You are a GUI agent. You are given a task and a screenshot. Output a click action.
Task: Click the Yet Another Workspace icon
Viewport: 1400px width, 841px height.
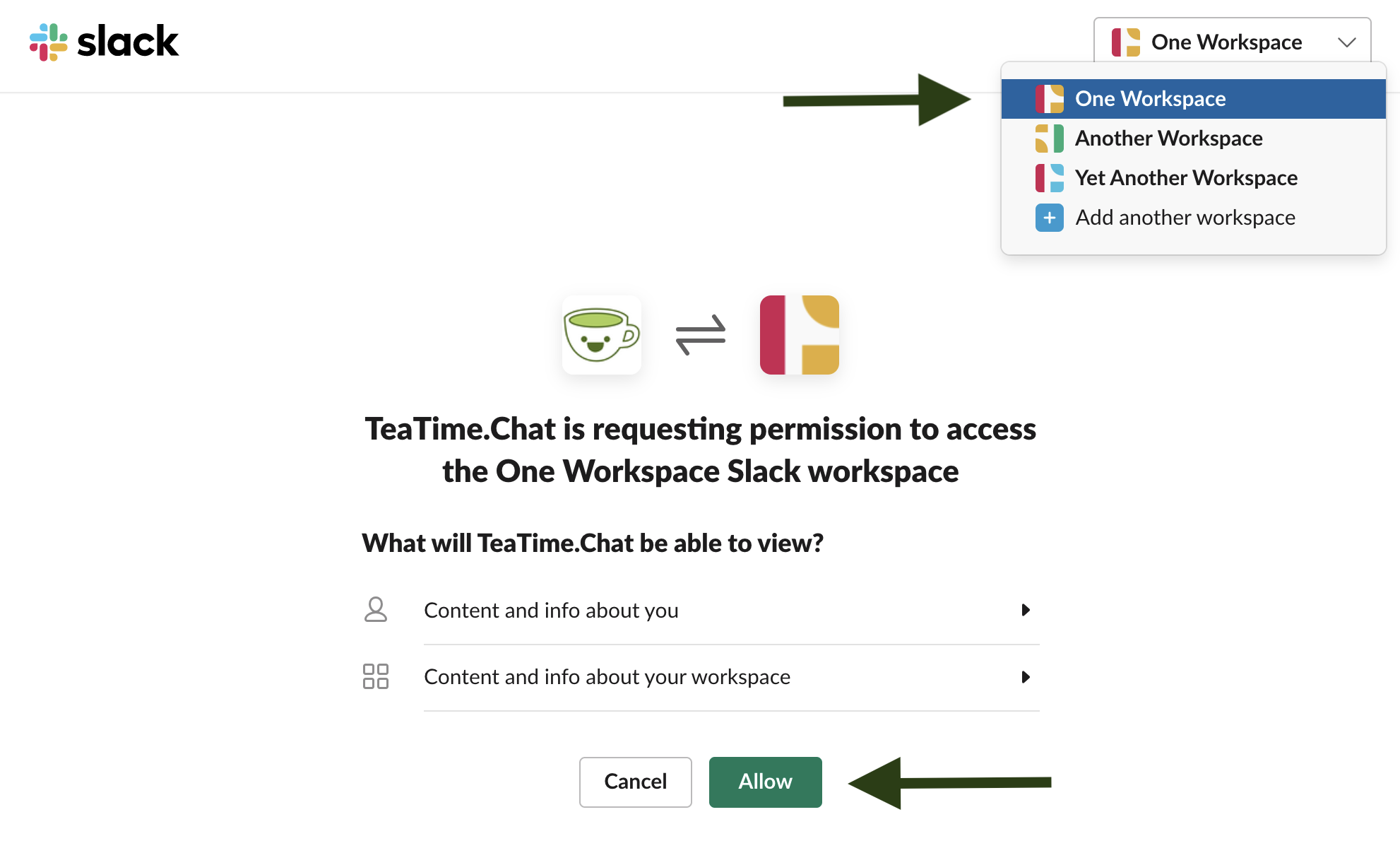point(1050,177)
